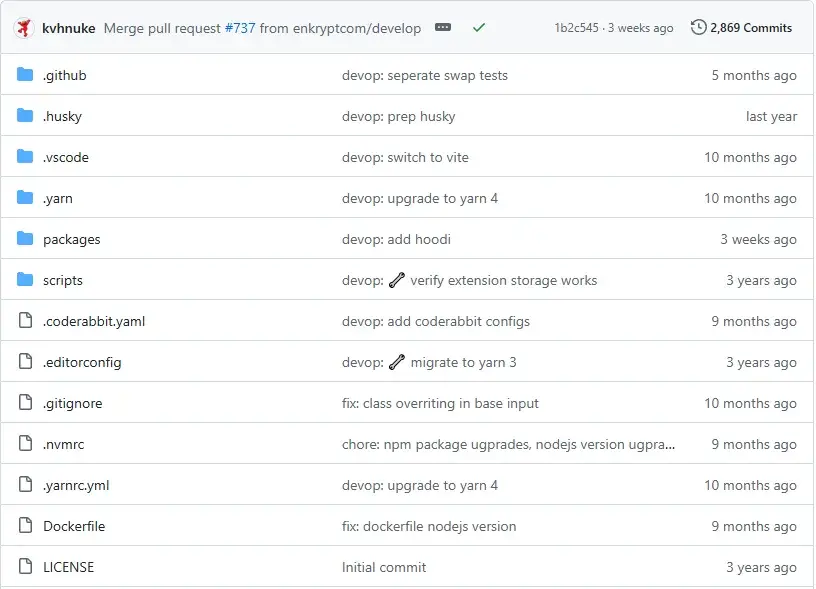
Task: Open pull request #737 link
Action: click(240, 28)
